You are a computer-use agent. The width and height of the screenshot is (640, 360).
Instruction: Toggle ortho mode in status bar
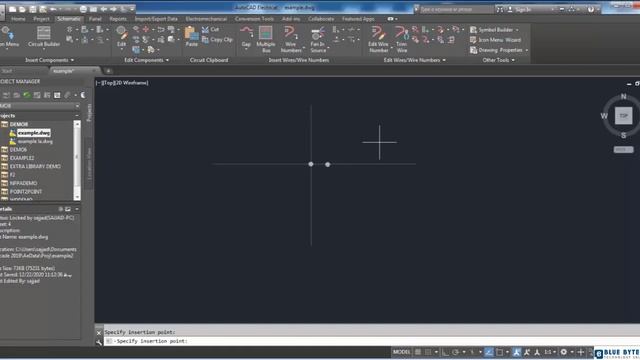pos(445,352)
